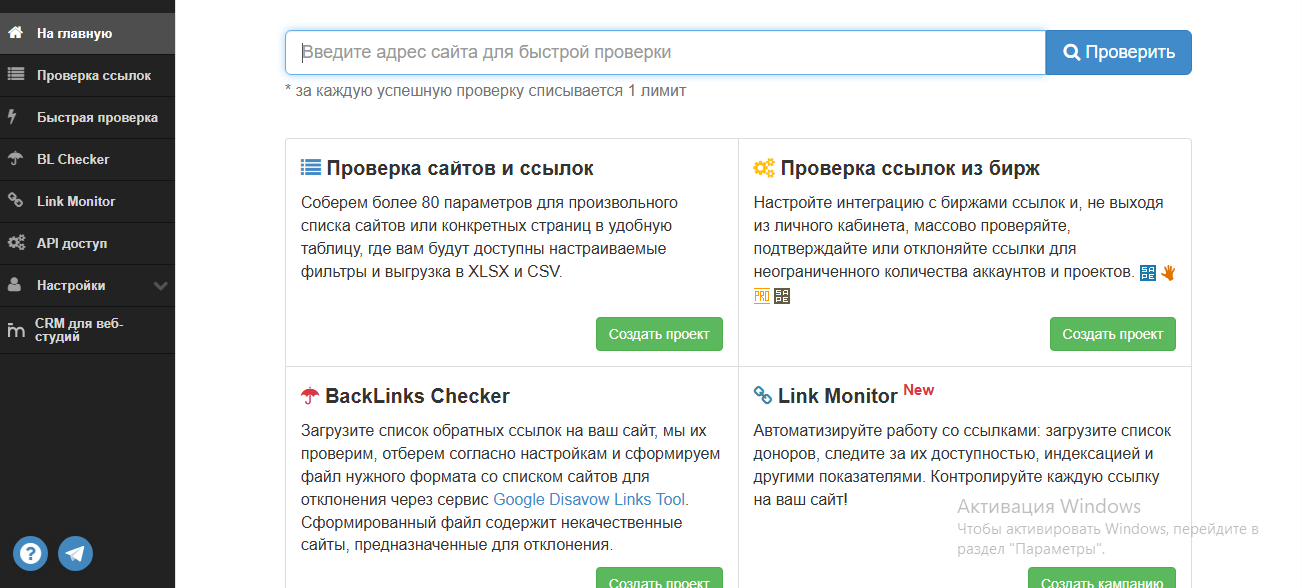This screenshot has height=588, width=1302.
Task: Click the PRO badge in the exchange card
Action: click(760, 296)
